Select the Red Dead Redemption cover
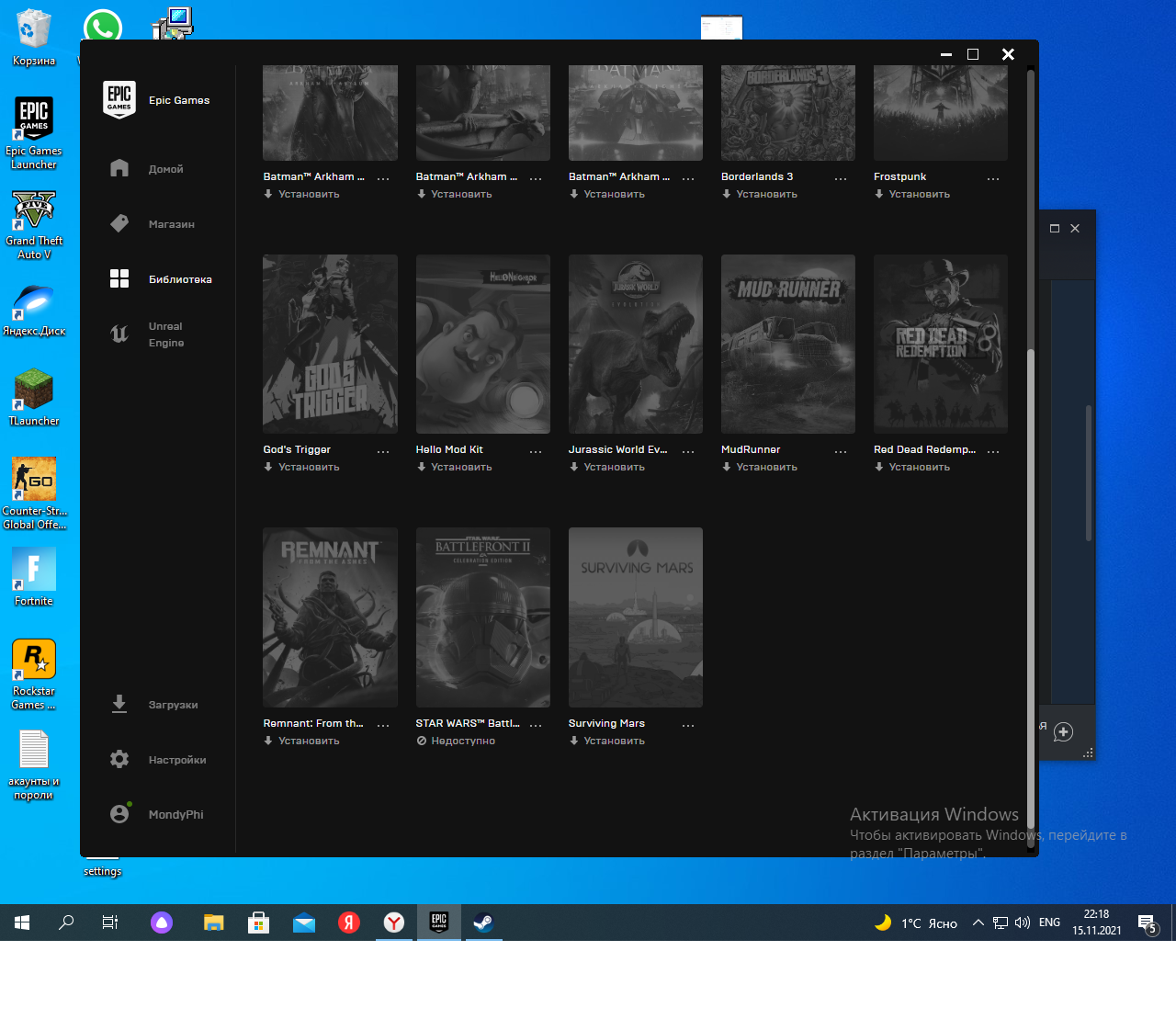This screenshot has width=1176, height=1030. [x=940, y=344]
